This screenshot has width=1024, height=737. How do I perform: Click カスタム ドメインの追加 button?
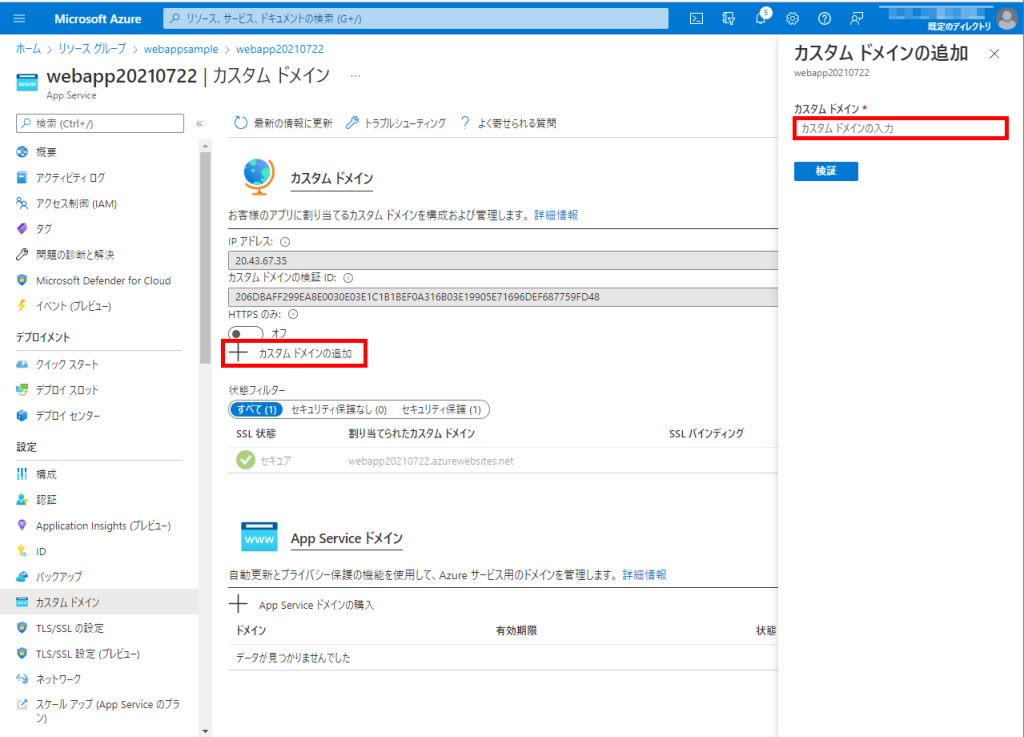coord(295,353)
